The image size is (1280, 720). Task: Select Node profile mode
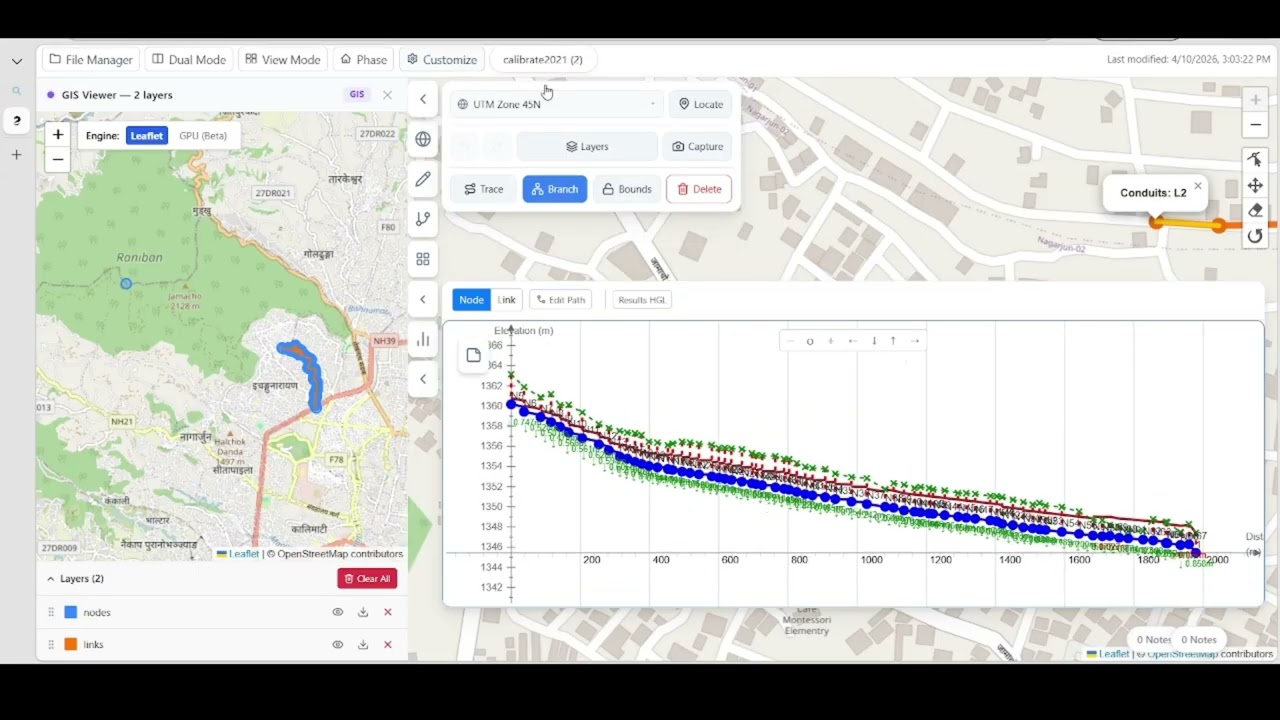[471, 300]
